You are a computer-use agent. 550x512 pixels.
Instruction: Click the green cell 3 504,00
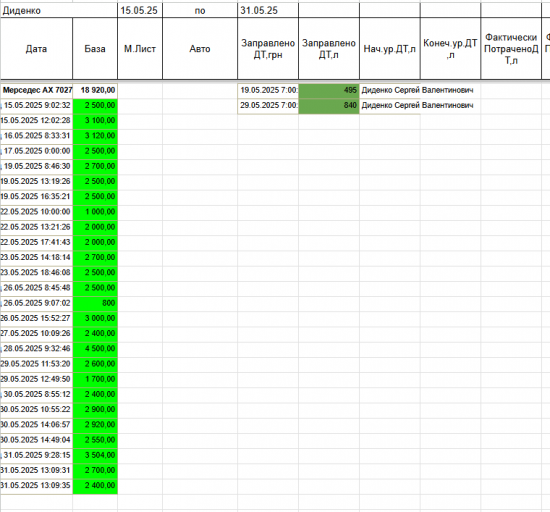pos(95,455)
